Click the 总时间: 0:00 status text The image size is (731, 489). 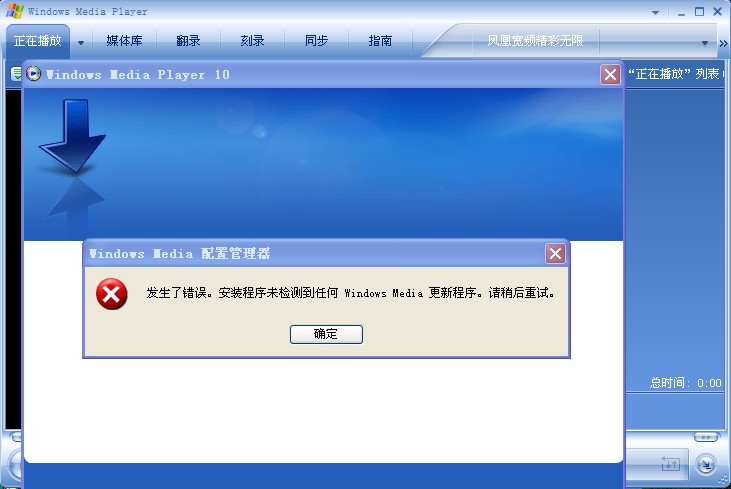pos(686,383)
